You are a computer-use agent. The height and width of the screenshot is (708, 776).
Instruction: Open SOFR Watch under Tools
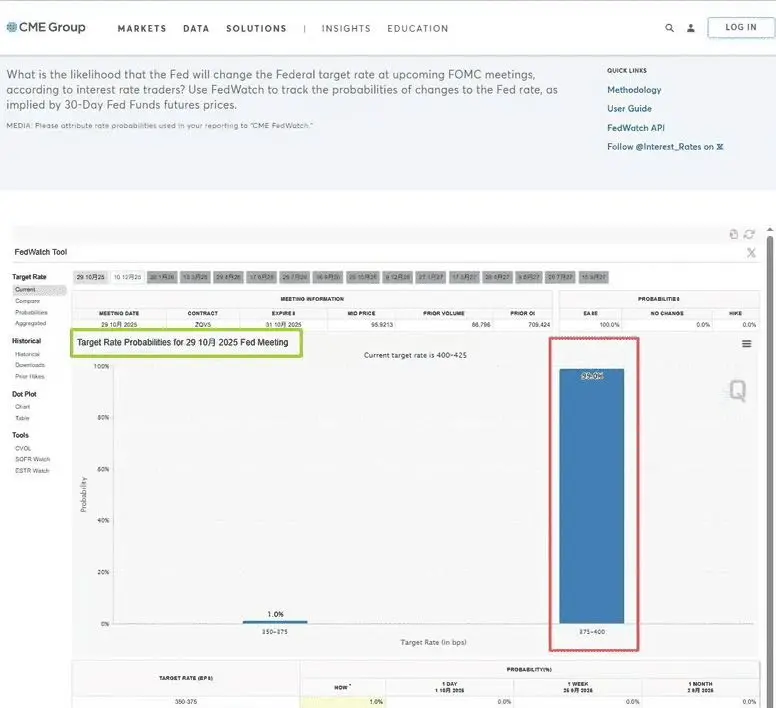click(x=32, y=459)
